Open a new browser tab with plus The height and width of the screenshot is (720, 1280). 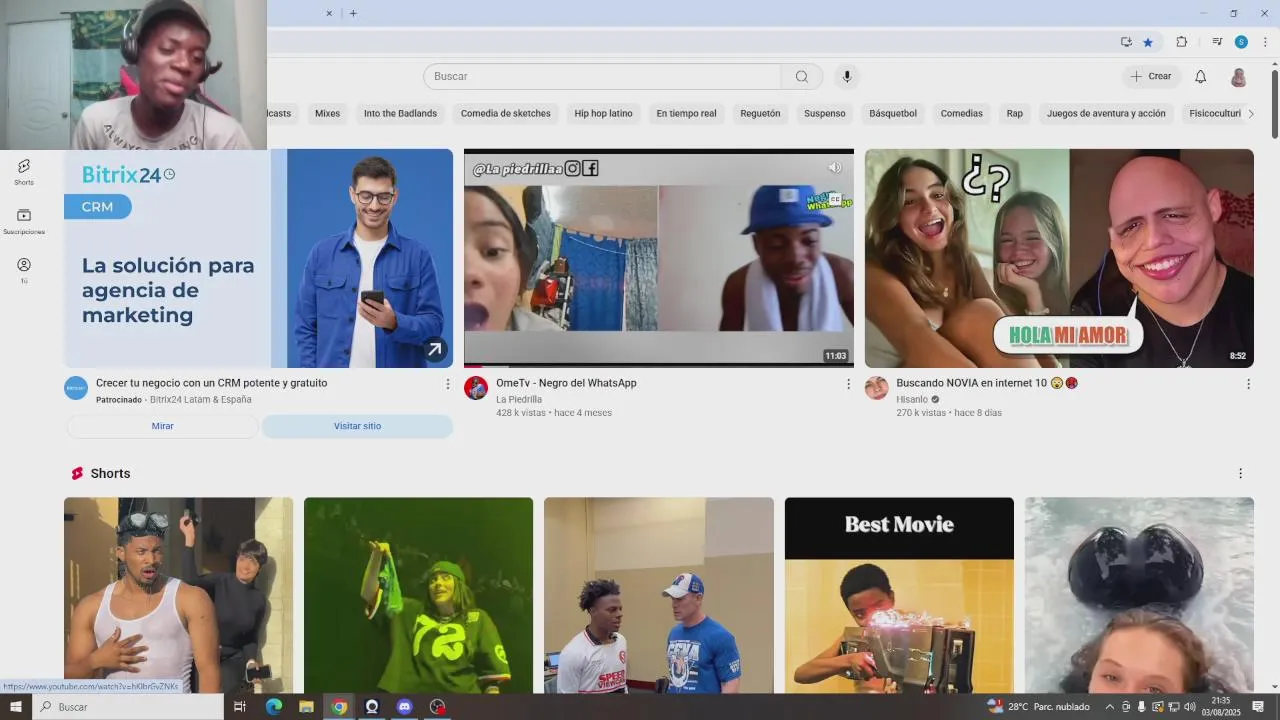(x=353, y=13)
